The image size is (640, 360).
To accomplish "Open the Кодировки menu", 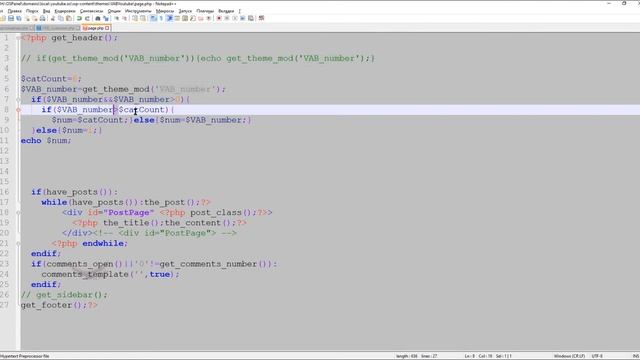I will click(x=65, y=11).
